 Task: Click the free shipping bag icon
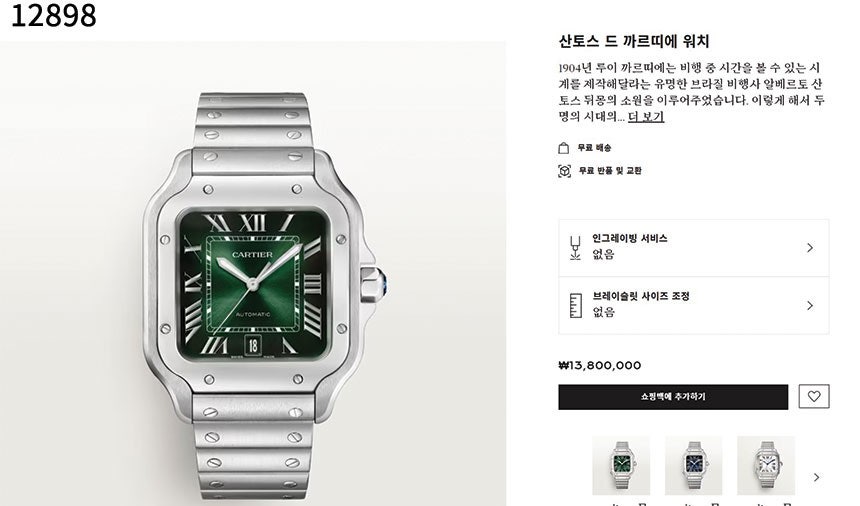(x=563, y=148)
